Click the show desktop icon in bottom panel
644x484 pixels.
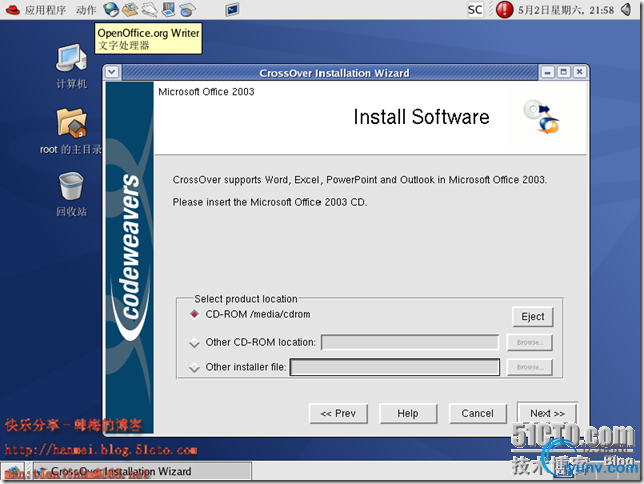click(13, 472)
